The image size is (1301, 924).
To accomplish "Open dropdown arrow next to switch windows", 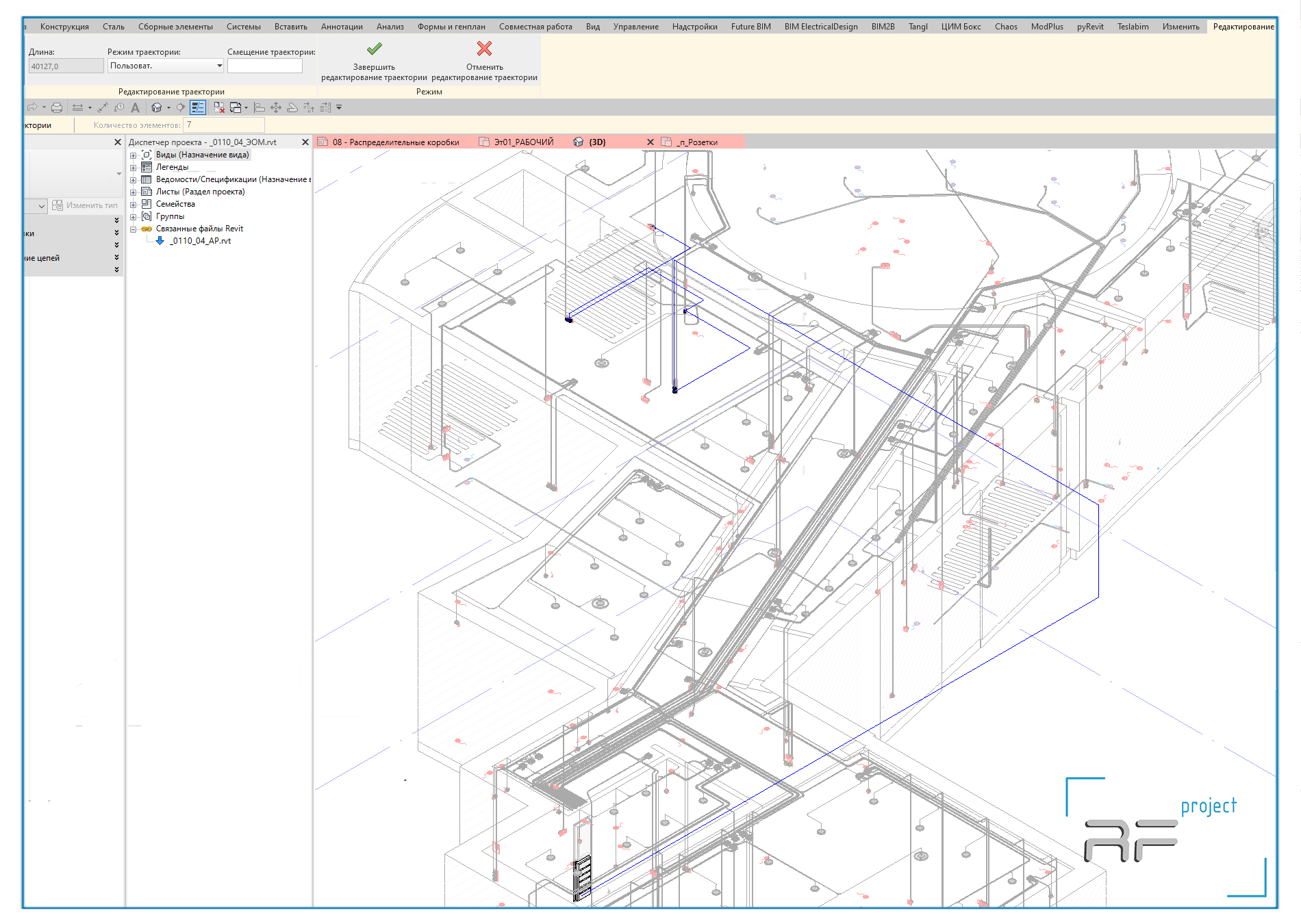I will (x=246, y=107).
